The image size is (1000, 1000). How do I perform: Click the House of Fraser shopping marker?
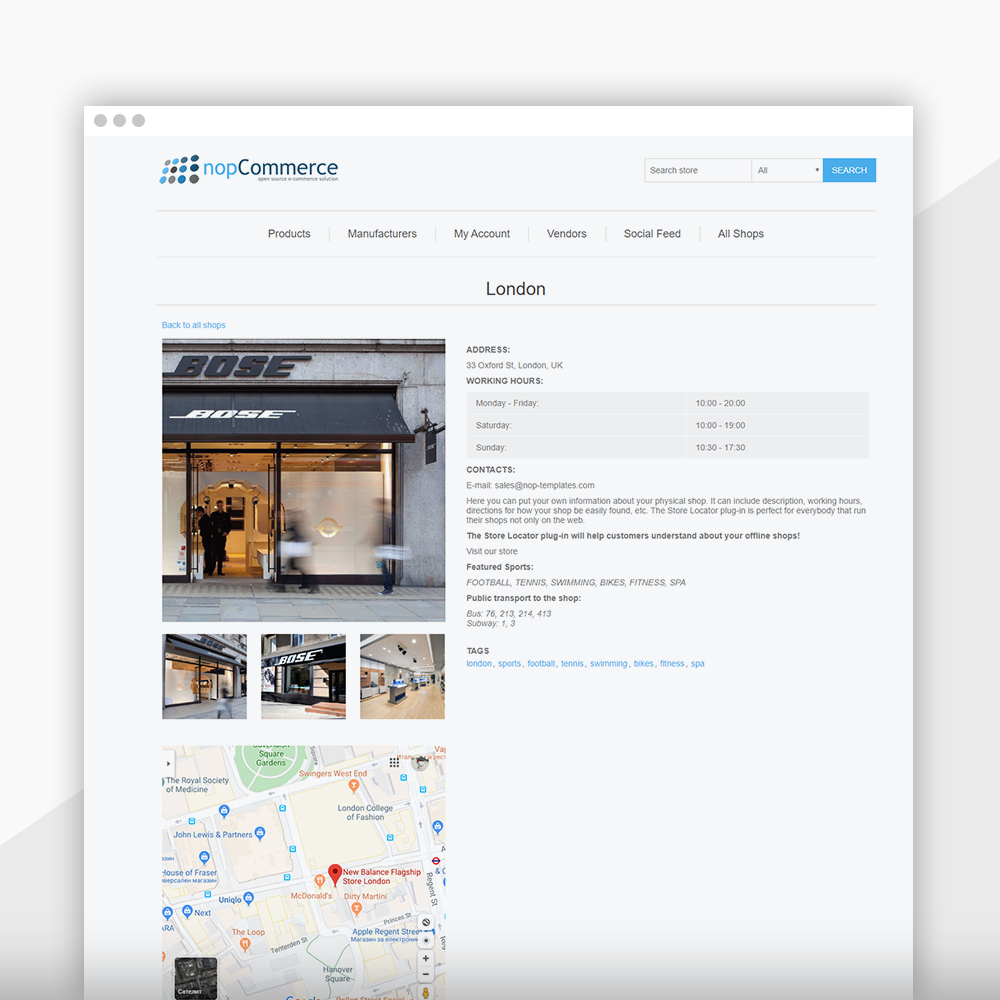(x=204, y=857)
